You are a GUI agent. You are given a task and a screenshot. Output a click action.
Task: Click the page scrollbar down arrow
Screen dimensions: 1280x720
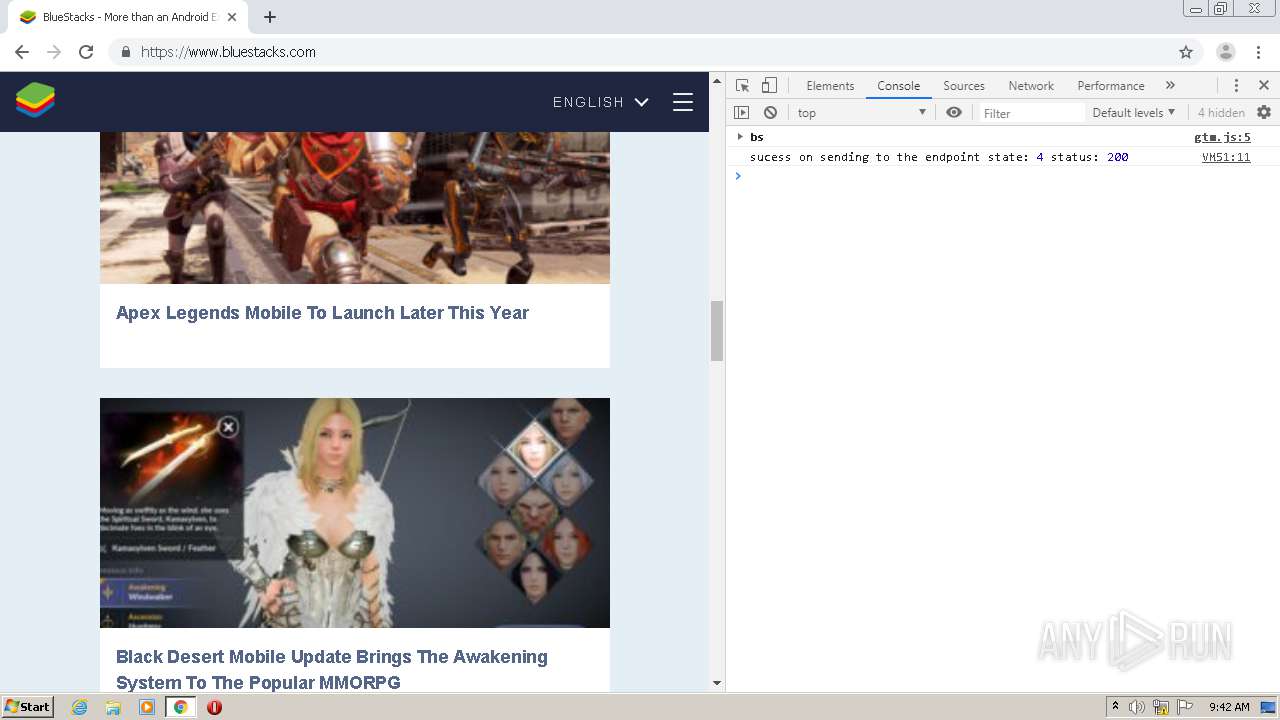pyautogui.click(x=717, y=683)
